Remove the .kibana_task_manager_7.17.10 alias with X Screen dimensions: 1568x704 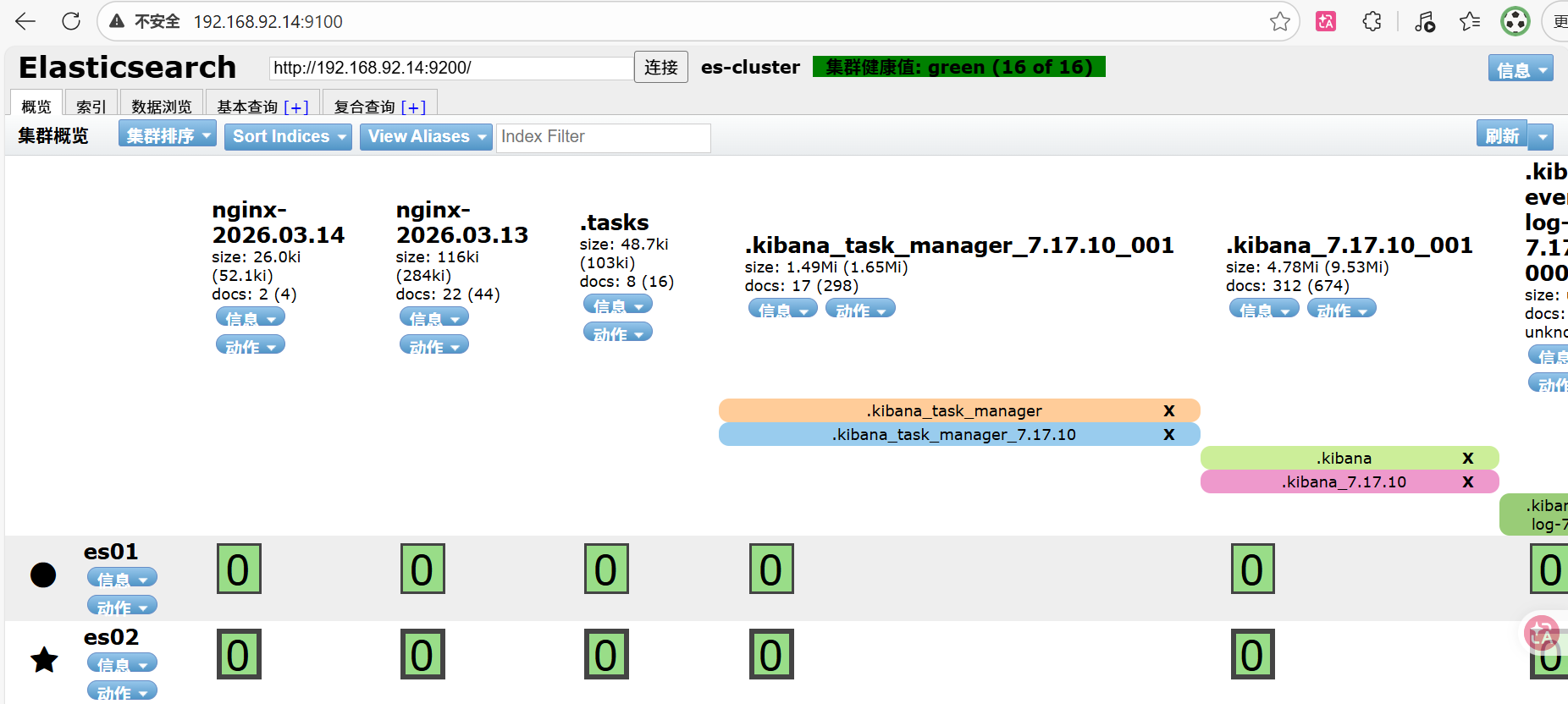click(1169, 434)
